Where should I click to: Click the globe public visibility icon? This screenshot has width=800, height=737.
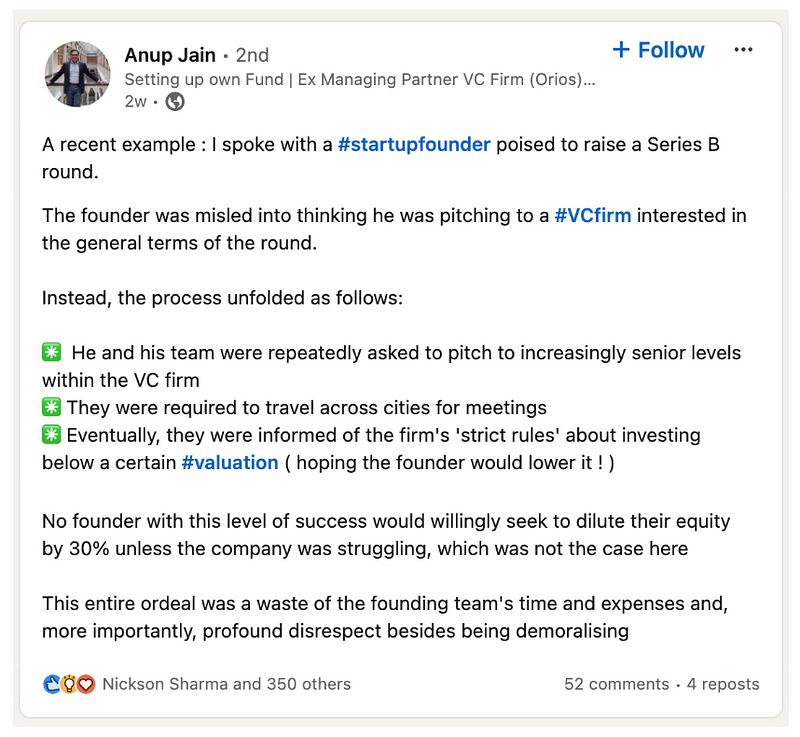(175, 101)
